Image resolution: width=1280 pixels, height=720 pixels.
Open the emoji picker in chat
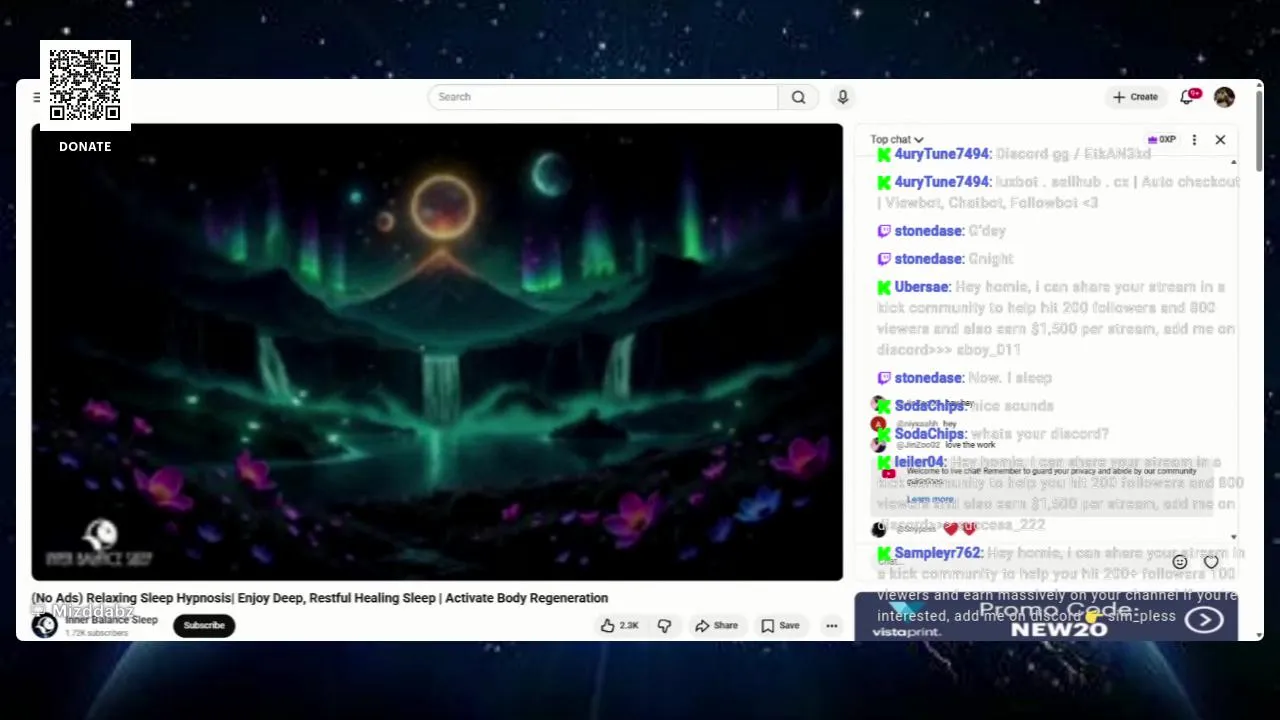click(1180, 562)
